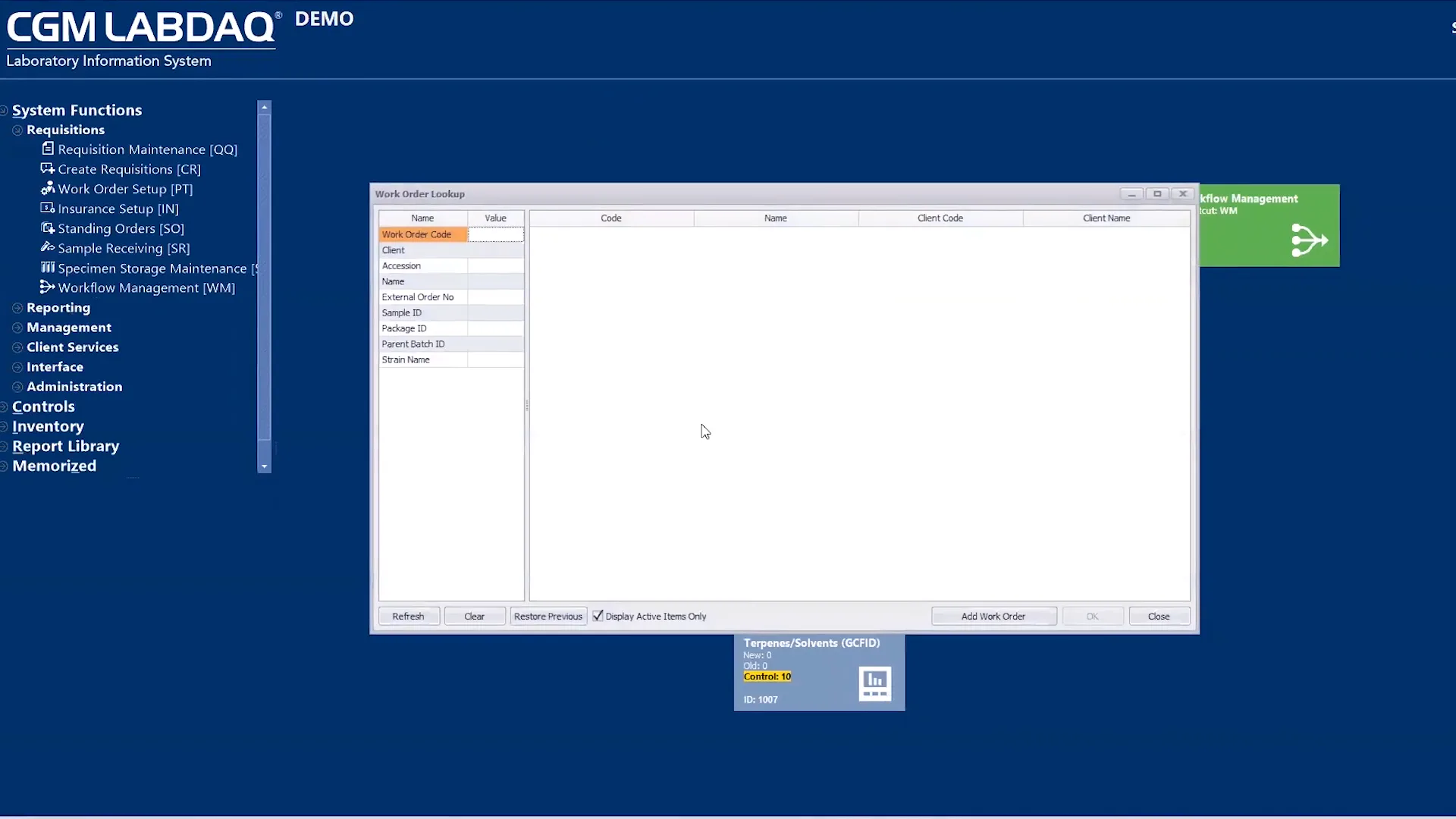The image size is (1456, 819).
Task: Click the Terpenes/Solvents tile chart icon
Action: click(x=874, y=682)
